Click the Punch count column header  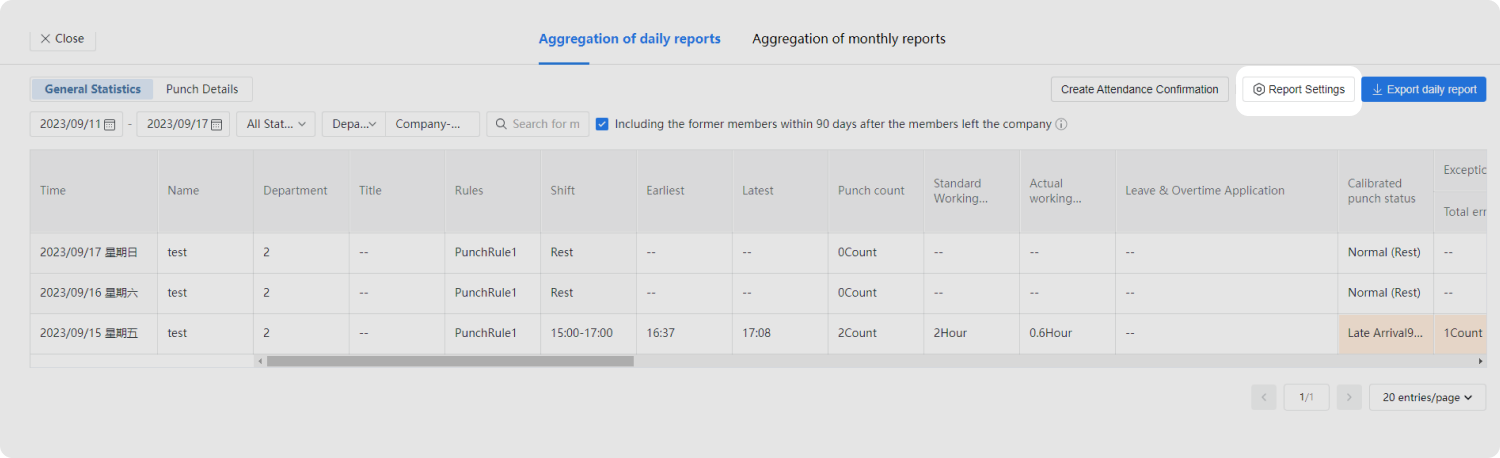(876, 191)
